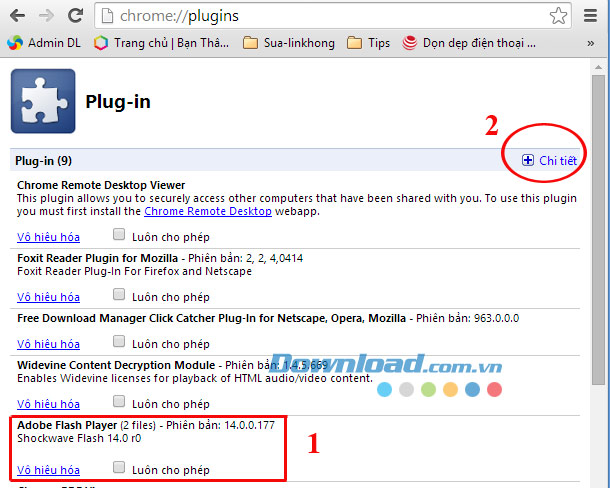Viewport: 610px width, 488px height.
Task: Open the Chrome hamburger menu
Action: click(590, 16)
